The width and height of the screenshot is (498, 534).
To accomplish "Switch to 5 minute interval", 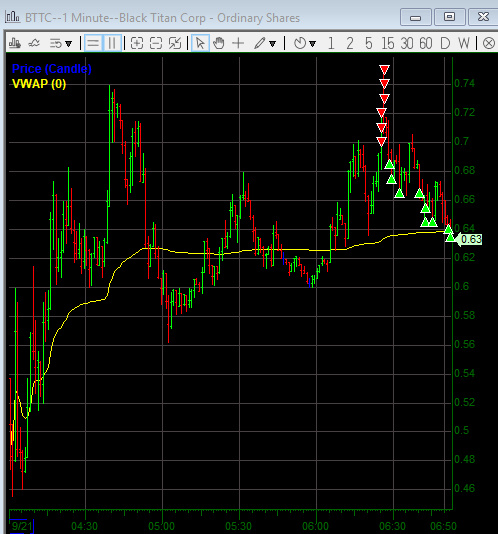I will (369, 44).
